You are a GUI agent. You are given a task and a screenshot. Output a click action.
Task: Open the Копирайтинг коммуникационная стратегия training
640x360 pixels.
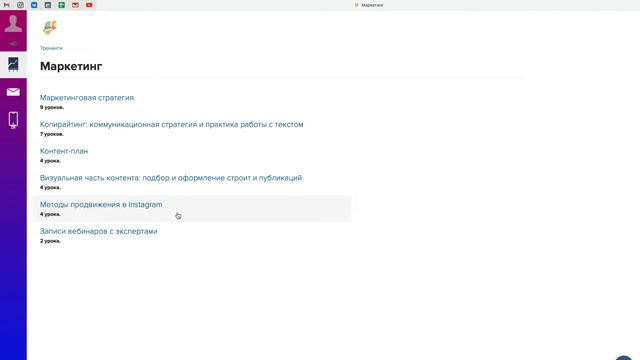pos(171,124)
